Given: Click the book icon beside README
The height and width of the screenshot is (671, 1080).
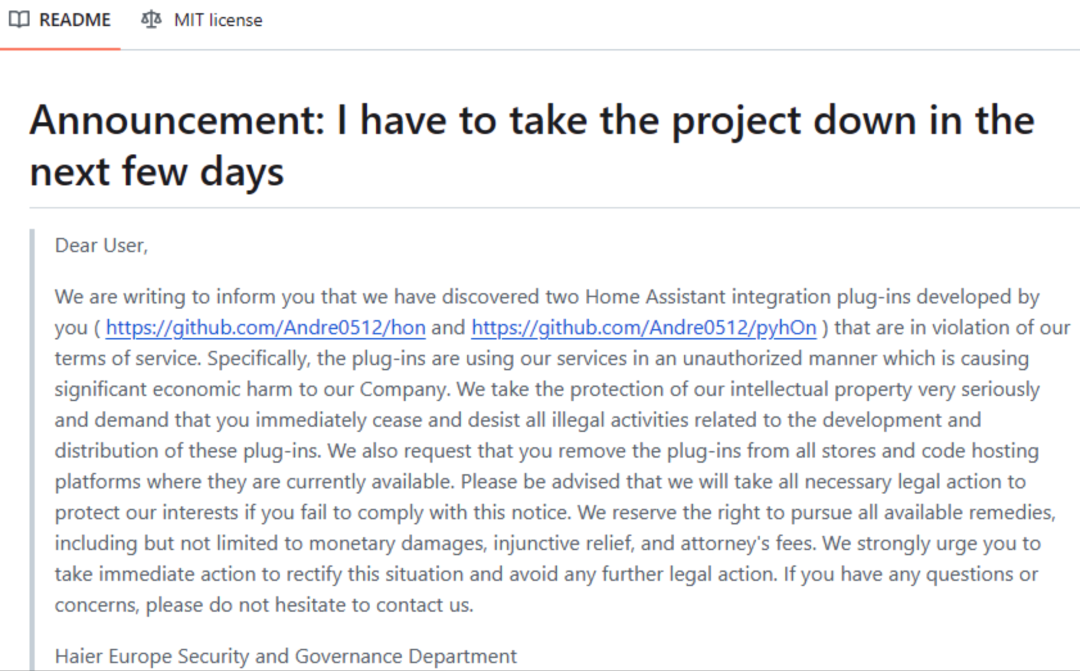Looking at the screenshot, I should coord(19,20).
